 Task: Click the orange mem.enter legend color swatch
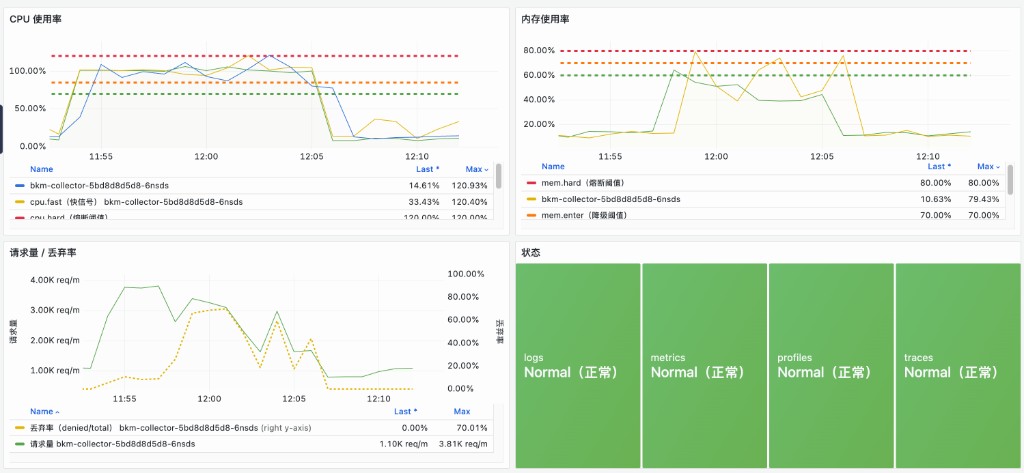[x=531, y=215]
